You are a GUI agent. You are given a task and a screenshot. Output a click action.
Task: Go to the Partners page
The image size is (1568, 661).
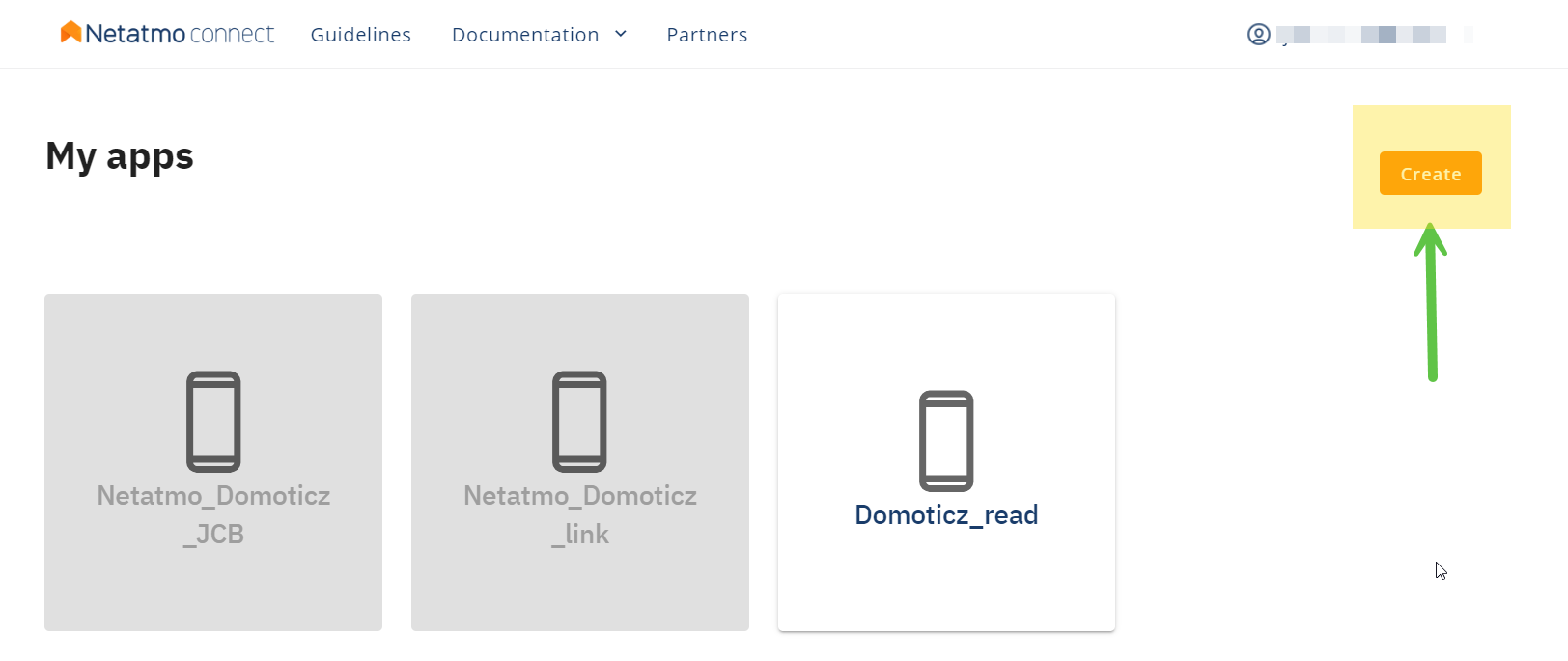[x=707, y=35]
